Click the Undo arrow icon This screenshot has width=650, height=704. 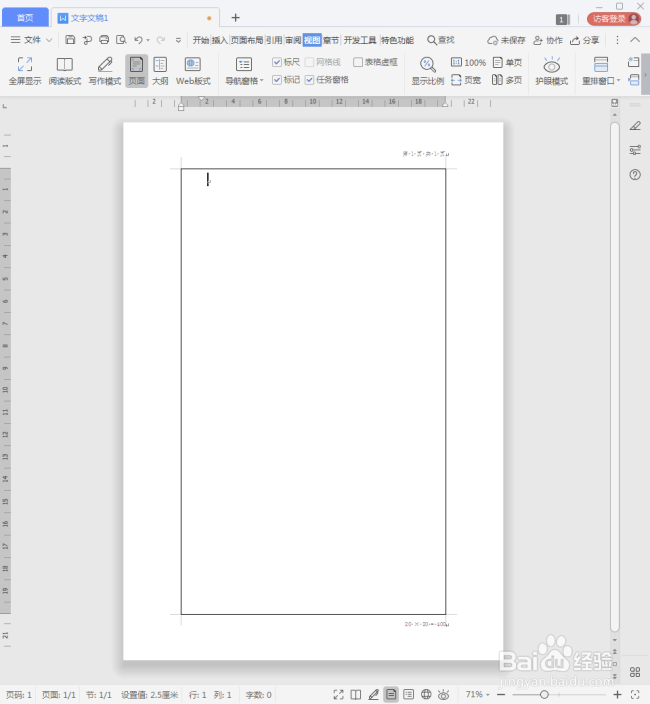(138, 40)
